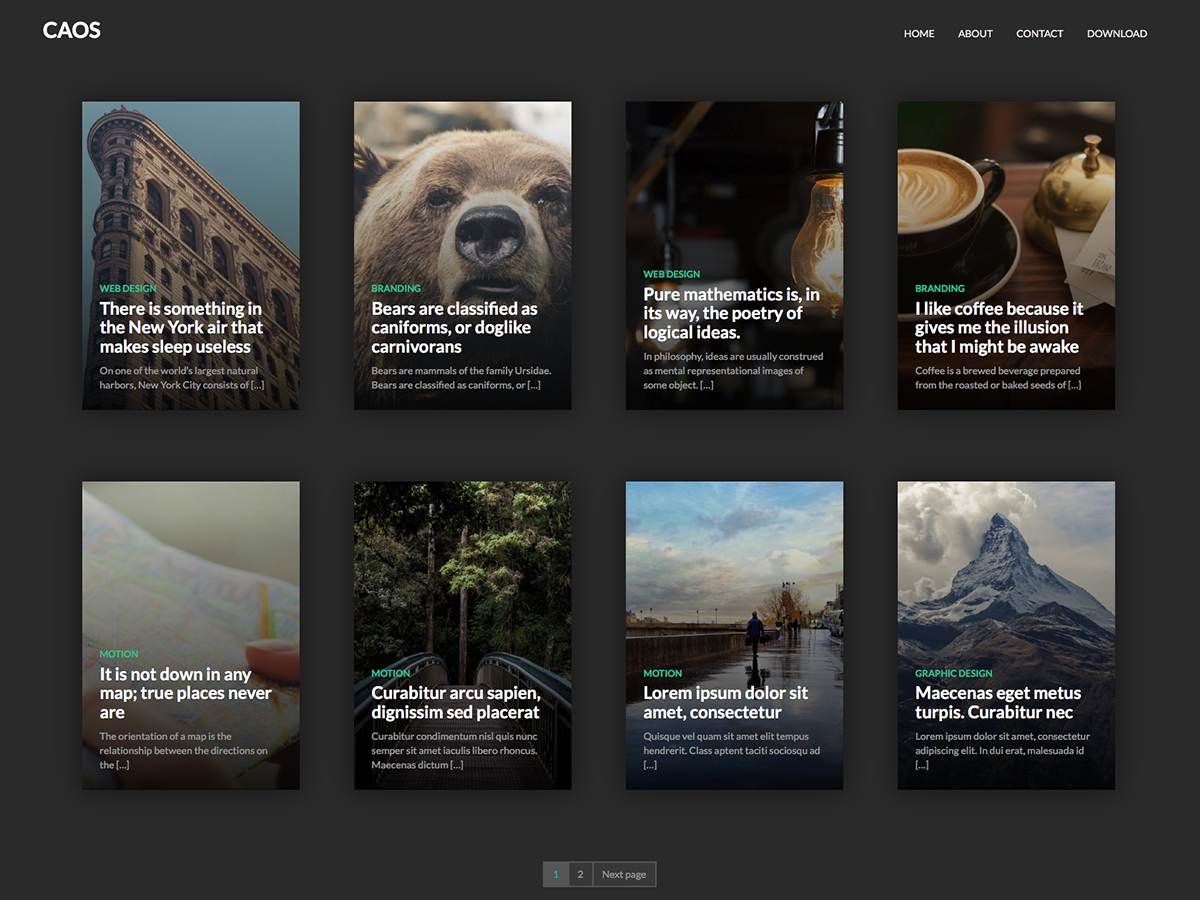Viewport: 1200px width, 900px height.
Task: Open the CONTACT page
Action: click(1040, 33)
